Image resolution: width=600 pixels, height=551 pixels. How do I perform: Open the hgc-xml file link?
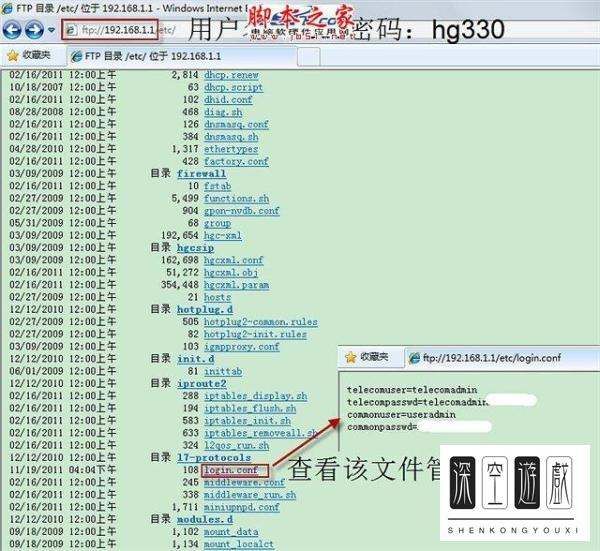point(223,235)
